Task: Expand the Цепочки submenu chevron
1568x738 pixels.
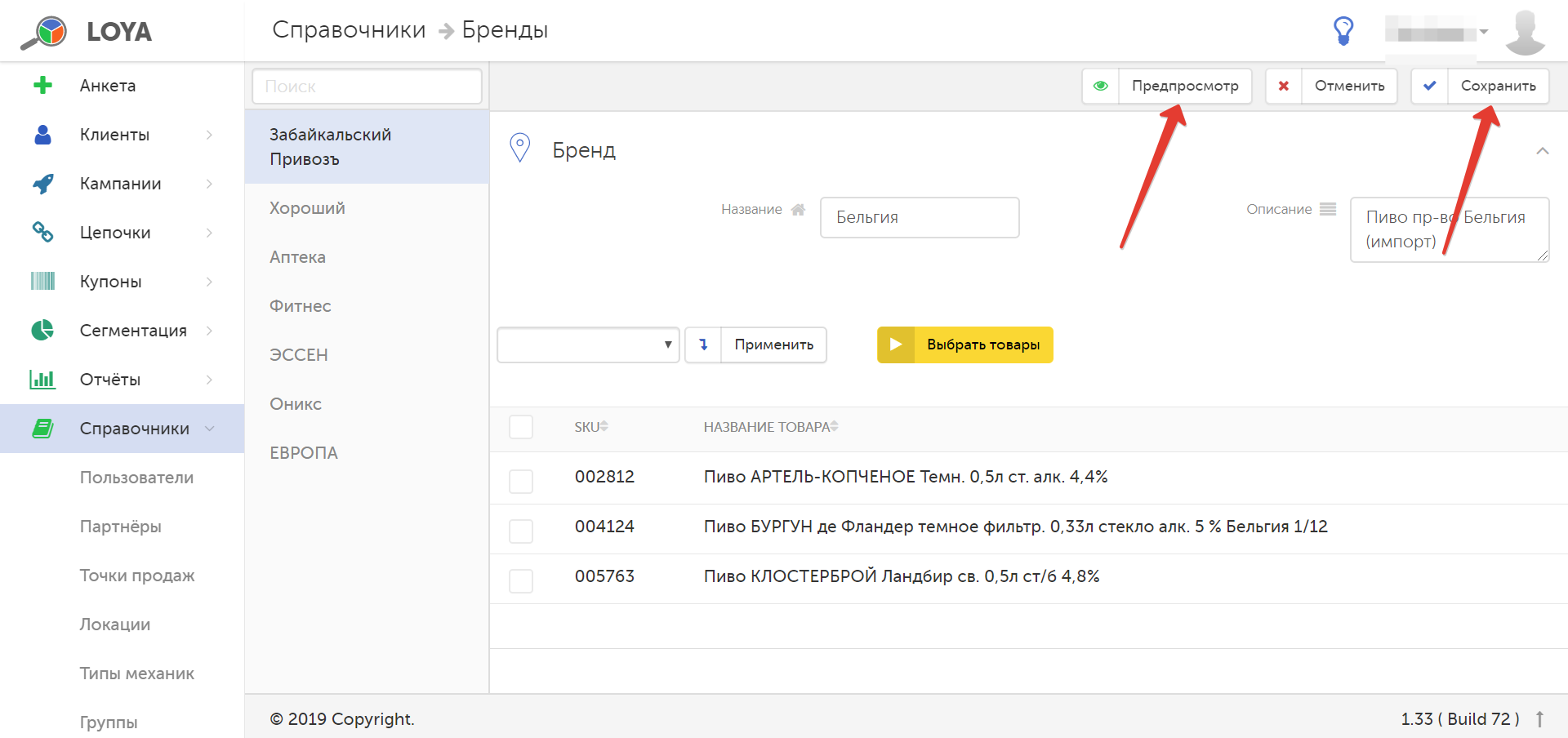Action: click(210, 233)
